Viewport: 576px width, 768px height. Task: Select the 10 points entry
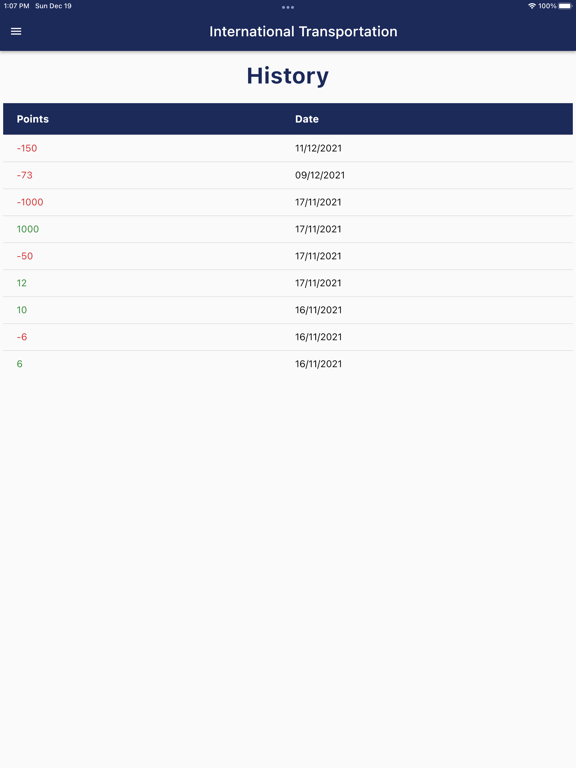point(22,310)
